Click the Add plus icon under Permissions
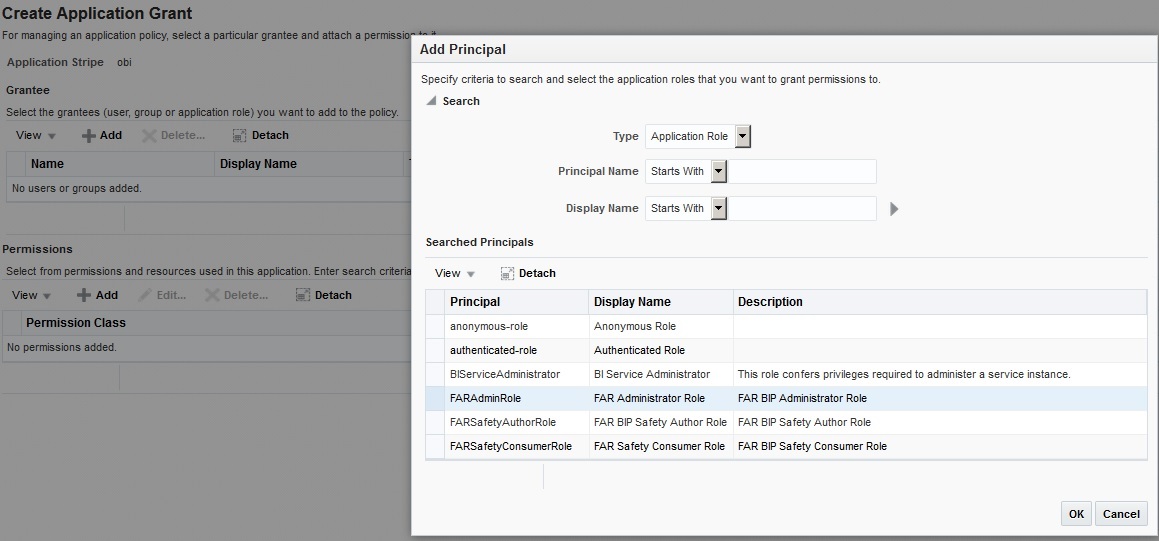Screen dimensions: 1159x541 (x=84, y=295)
